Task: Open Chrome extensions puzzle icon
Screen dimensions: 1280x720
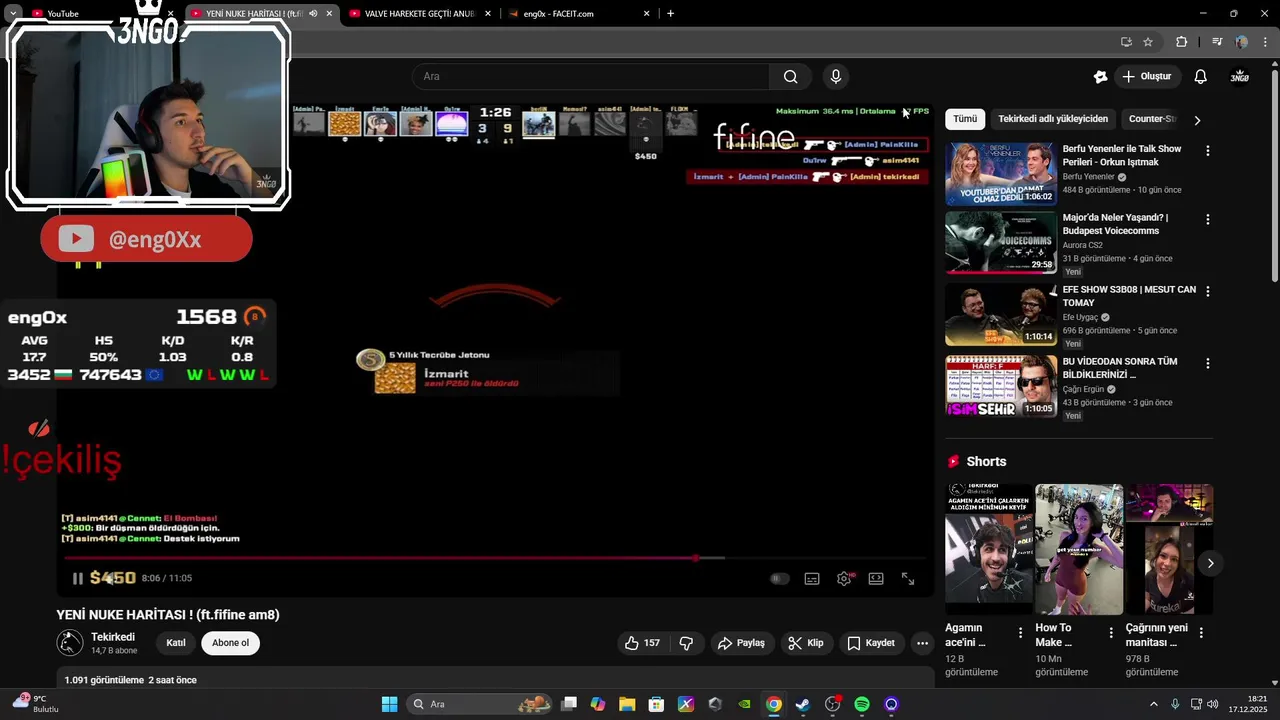Action: (1181, 42)
